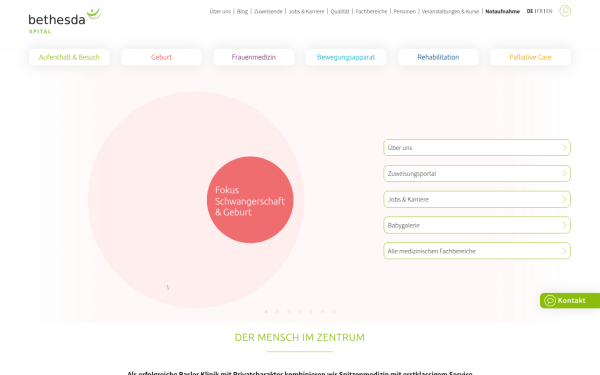Select the sixth slider dot

click(x=323, y=311)
